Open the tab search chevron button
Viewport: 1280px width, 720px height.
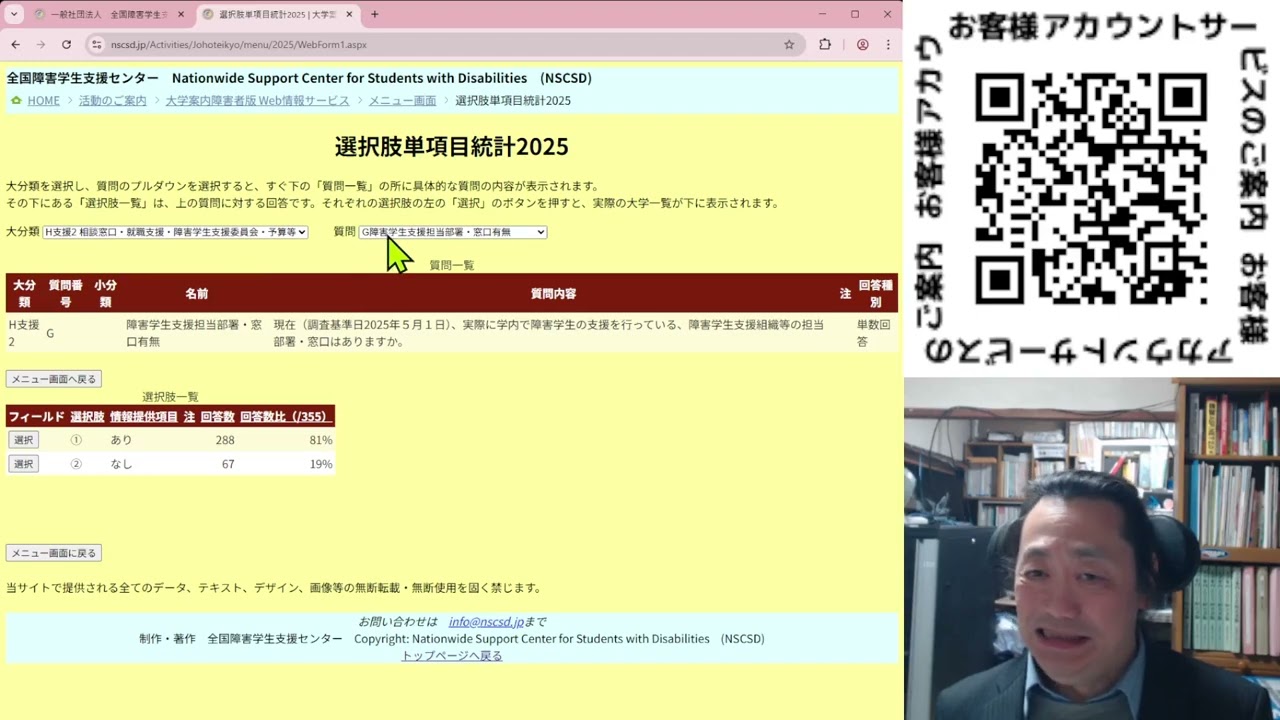pyautogui.click(x=14, y=14)
